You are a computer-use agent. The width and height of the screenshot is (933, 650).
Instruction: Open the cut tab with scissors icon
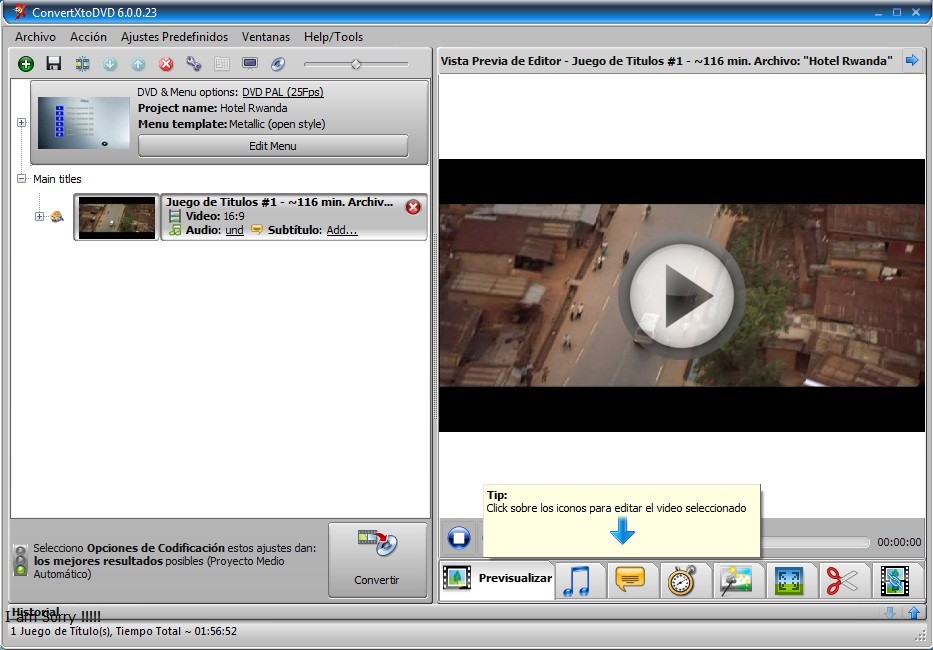(841, 581)
